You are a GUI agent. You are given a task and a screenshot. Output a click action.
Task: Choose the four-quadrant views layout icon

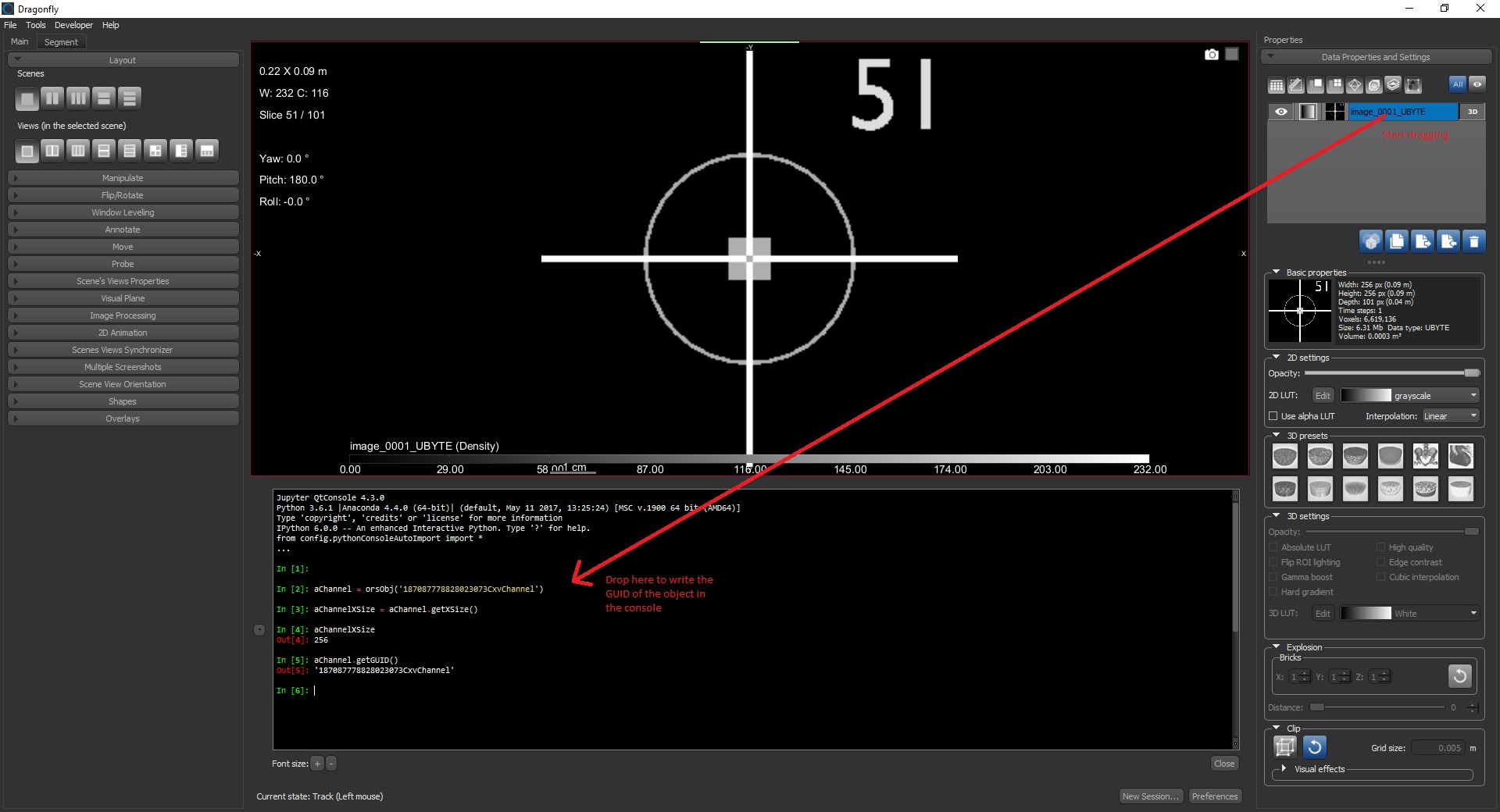click(x=155, y=151)
